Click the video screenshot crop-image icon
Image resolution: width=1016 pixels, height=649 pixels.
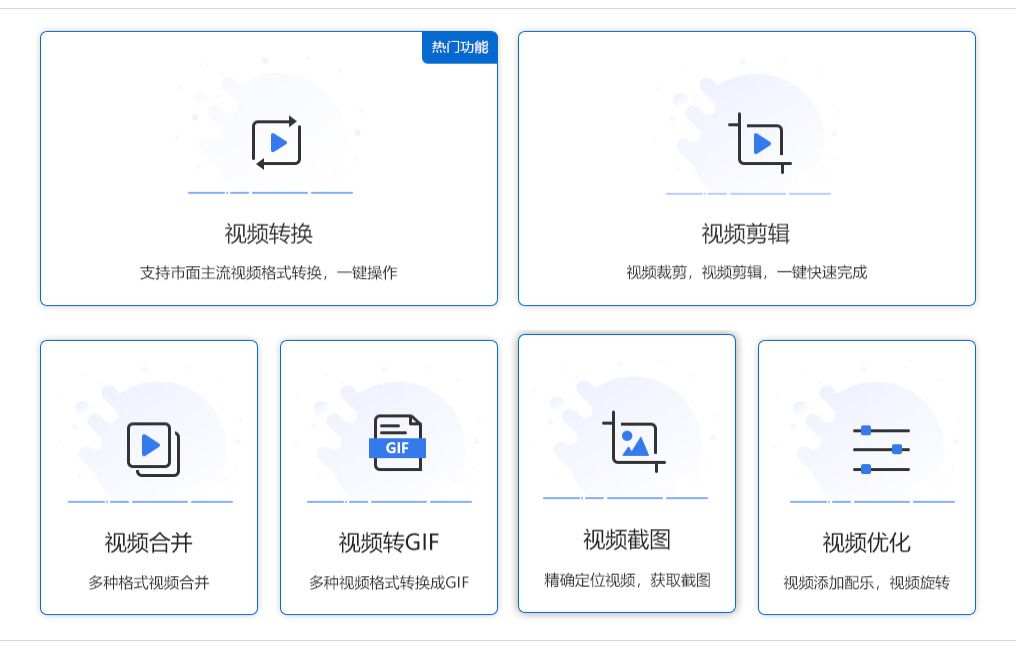click(x=634, y=442)
